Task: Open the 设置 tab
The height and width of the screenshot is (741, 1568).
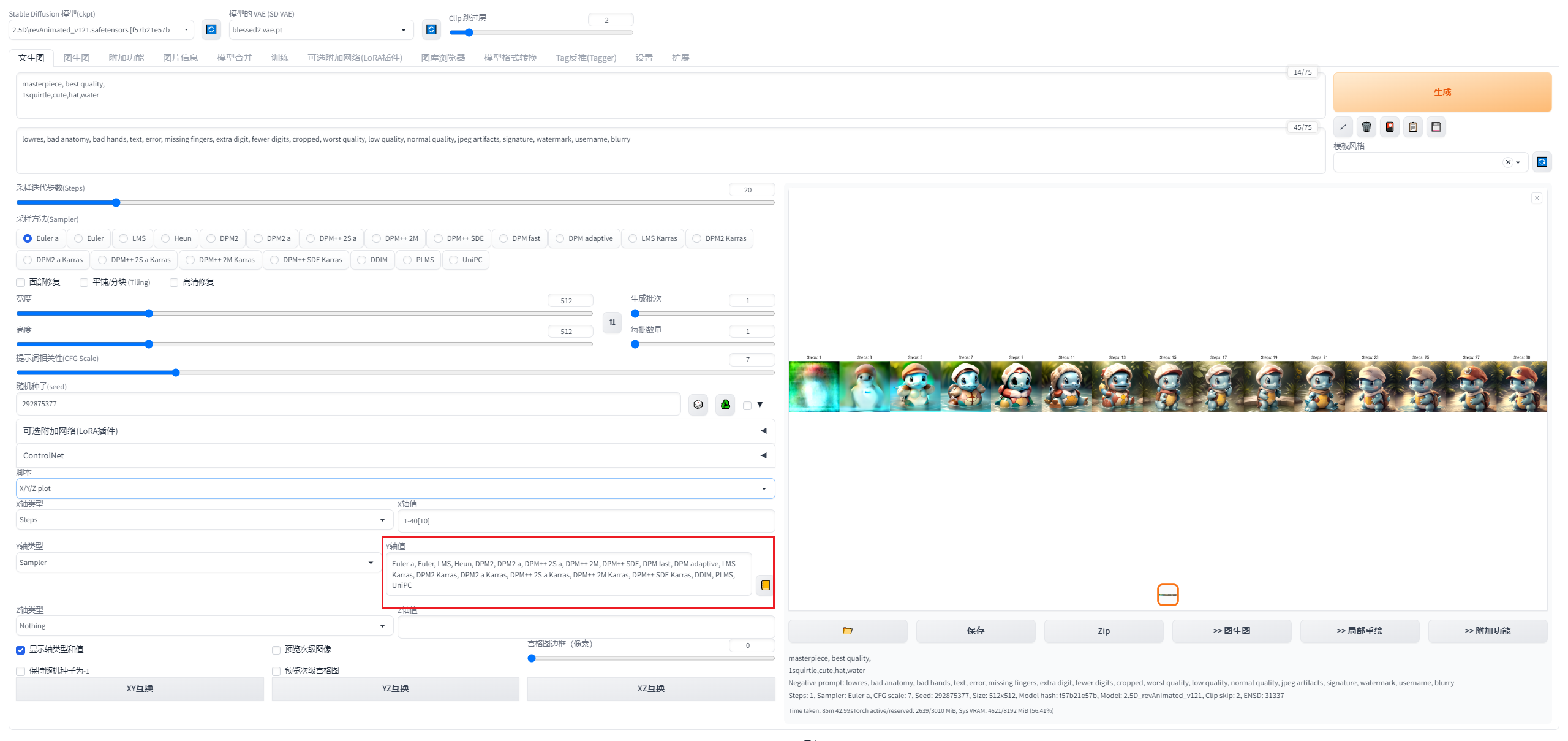Action: pos(644,58)
